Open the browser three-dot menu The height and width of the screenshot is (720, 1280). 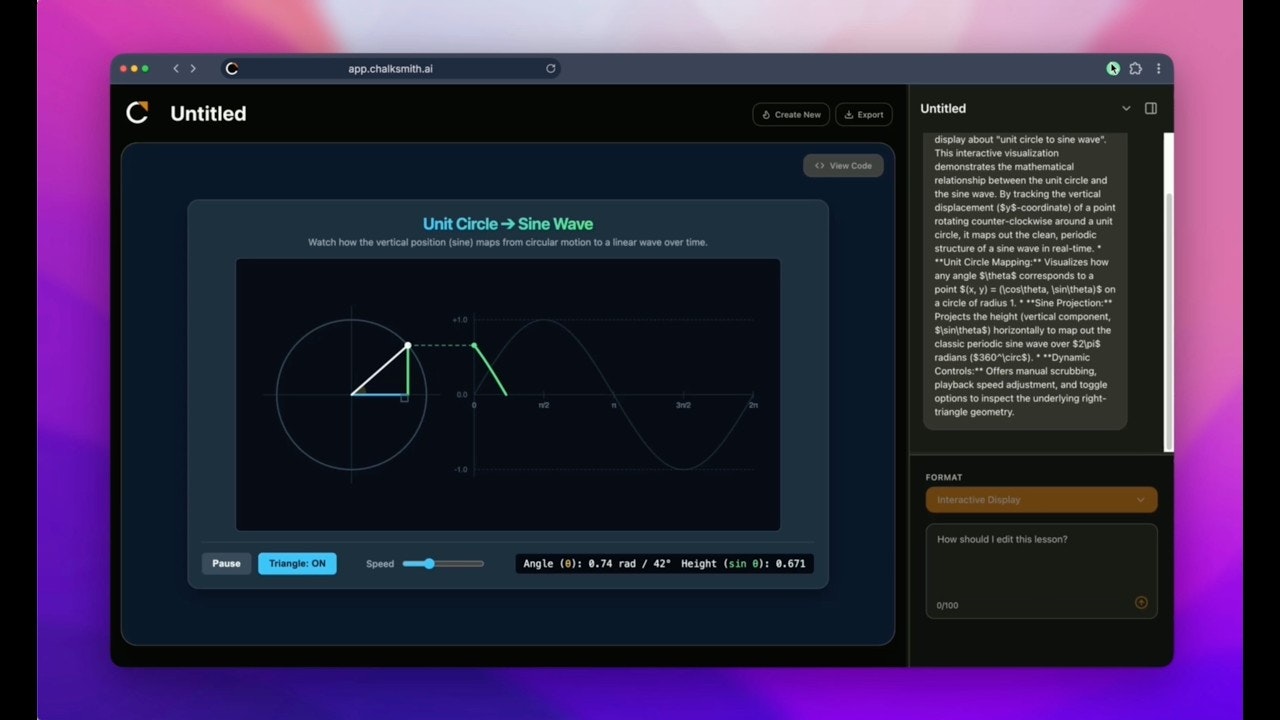[x=1158, y=69]
